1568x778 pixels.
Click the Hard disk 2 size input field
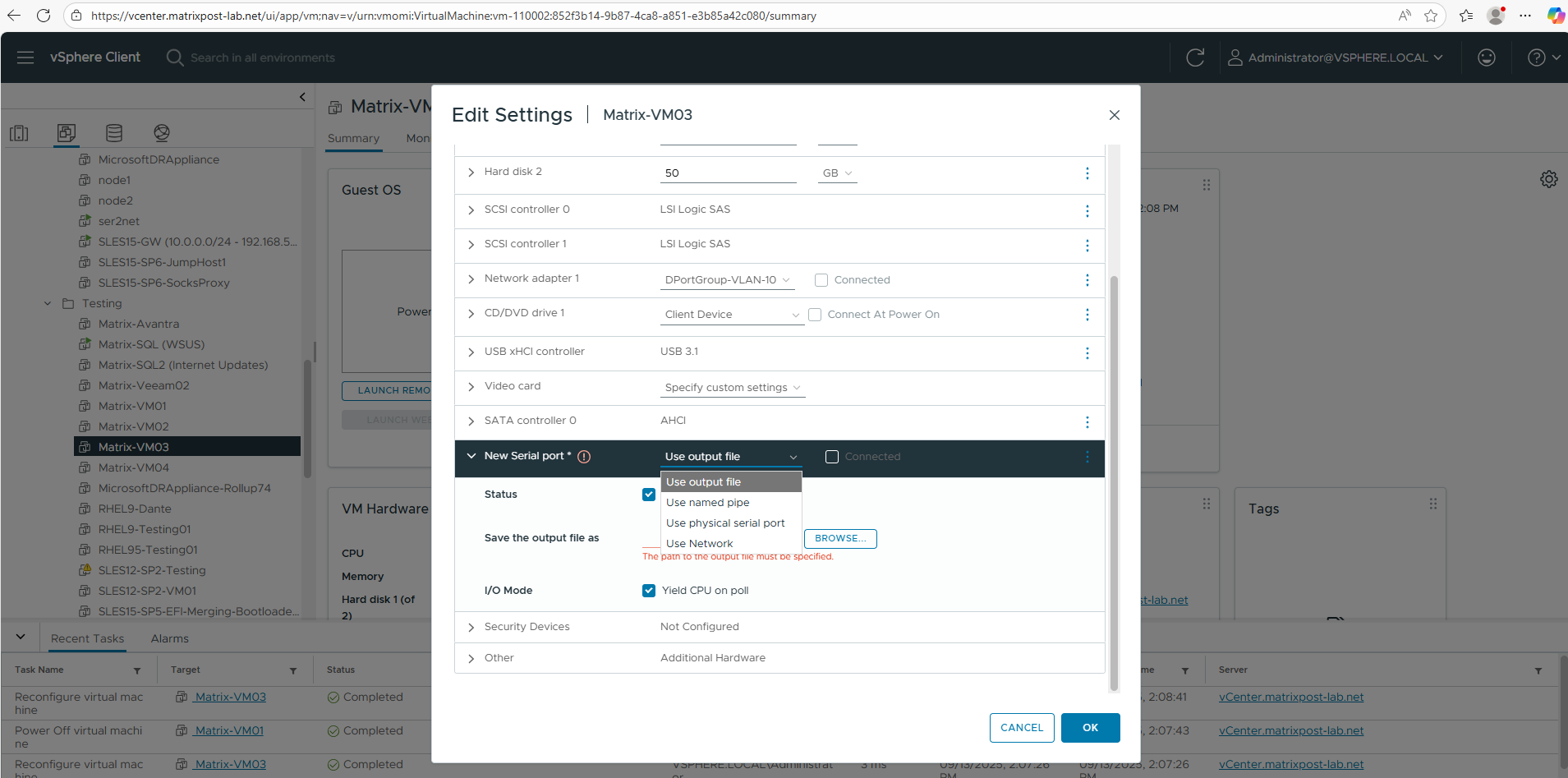coord(727,173)
